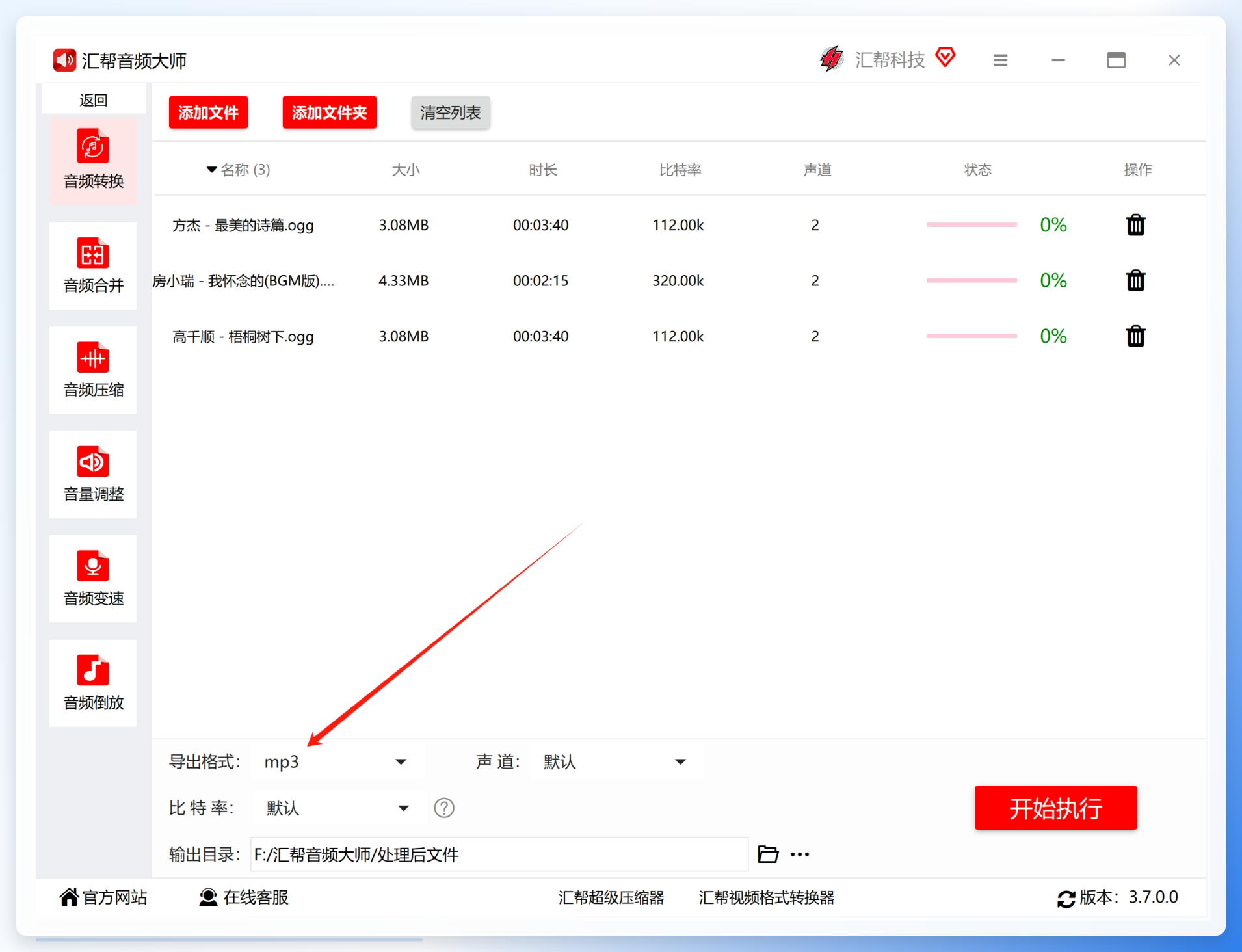Screen dimensions: 1242x952
Task: Select file 高千顺 - 梧桐树下.ogg
Action: coord(243,336)
